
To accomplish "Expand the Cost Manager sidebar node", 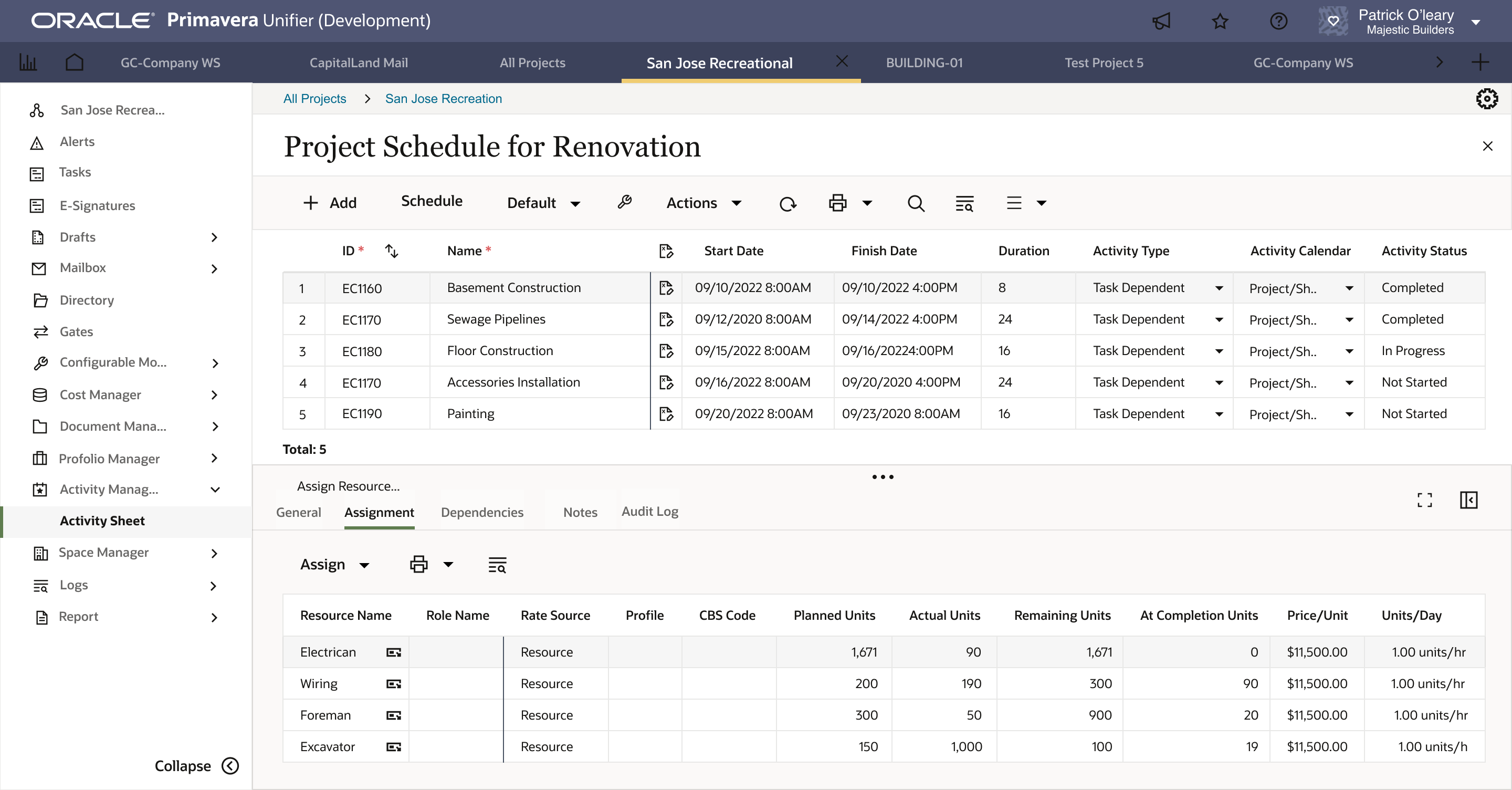I will point(214,394).
